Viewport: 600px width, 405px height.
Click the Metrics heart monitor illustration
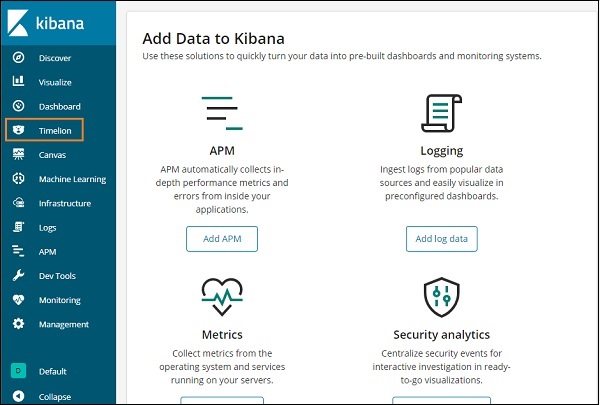pos(221,297)
